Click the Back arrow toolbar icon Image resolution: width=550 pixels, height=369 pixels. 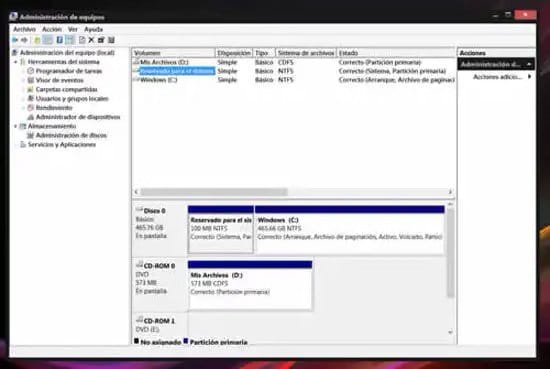(15, 40)
